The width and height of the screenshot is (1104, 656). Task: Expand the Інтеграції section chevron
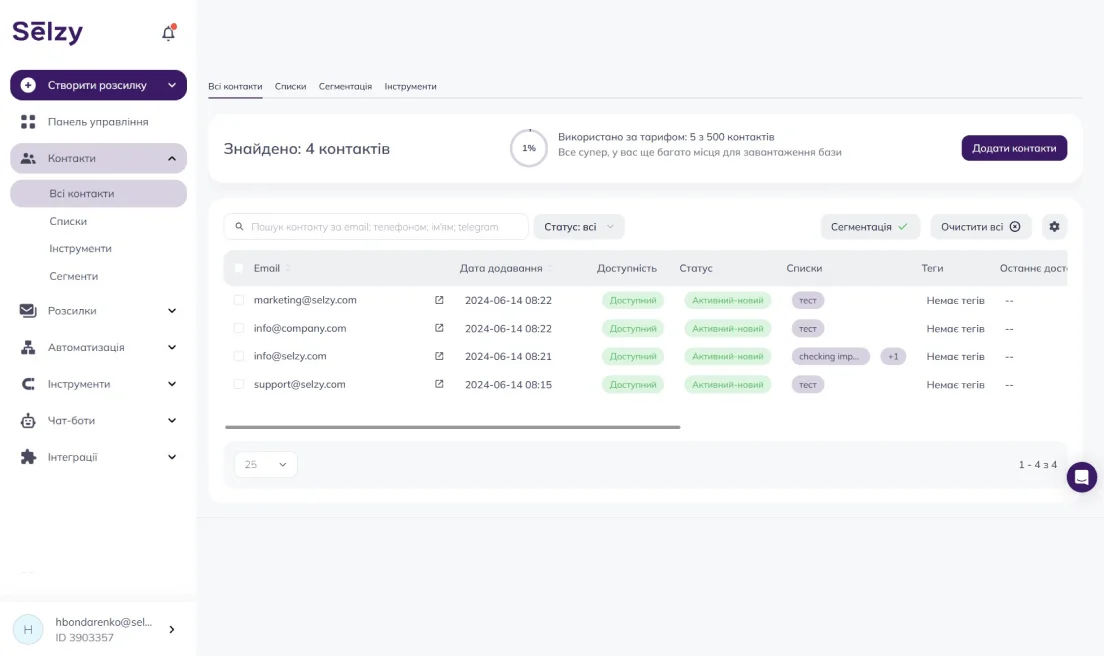tap(172, 457)
